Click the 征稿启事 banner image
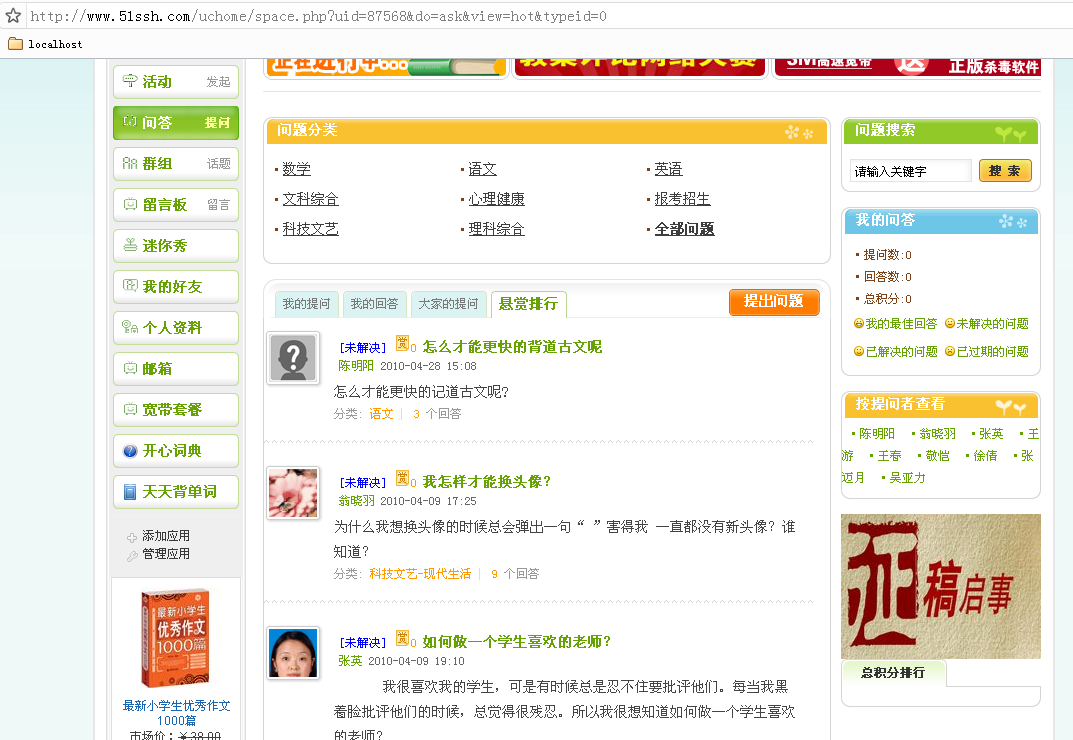Viewport: 1073px width, 740px height. click(941, 586)
